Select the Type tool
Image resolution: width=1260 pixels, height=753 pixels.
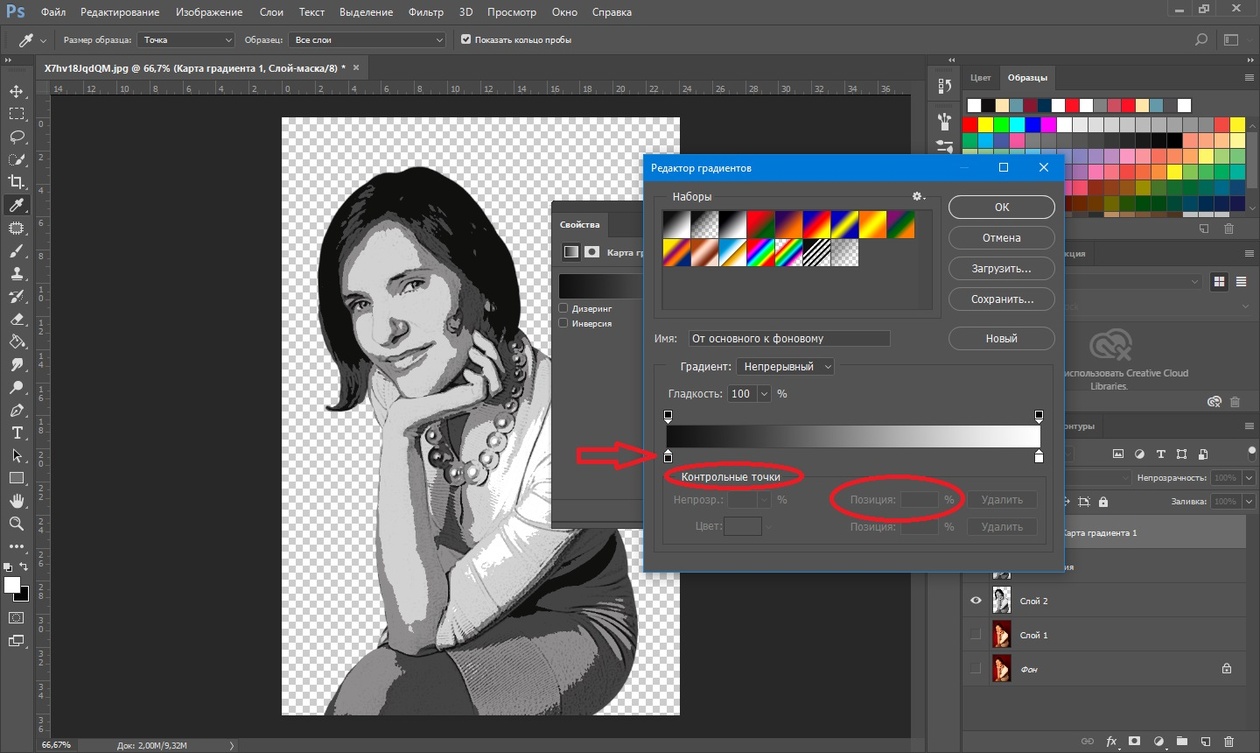click(17, 433)
